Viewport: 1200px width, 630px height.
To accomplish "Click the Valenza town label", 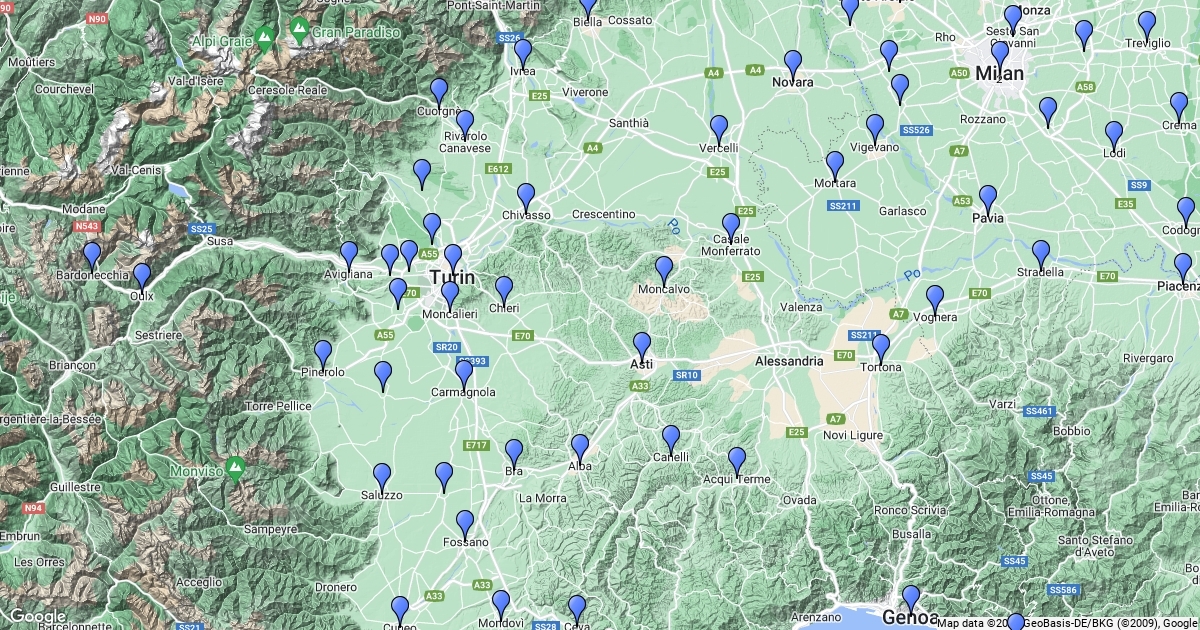I will point(801,308).
